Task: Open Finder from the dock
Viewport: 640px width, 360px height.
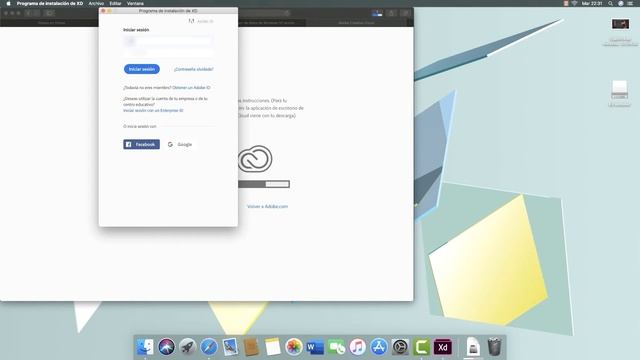Action: click(x=145, y=347)
